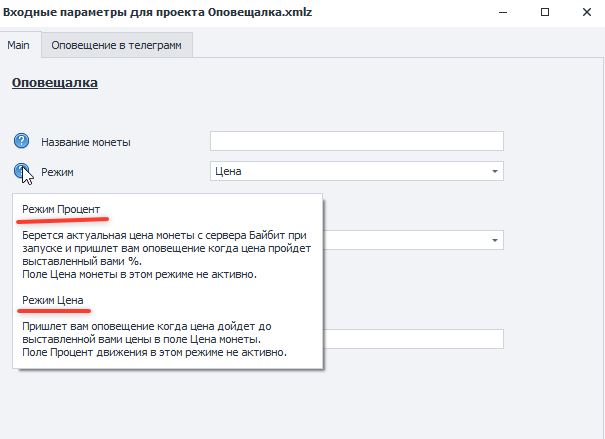Click the Режим Цена tooltip heading

[x=52, y=300]
